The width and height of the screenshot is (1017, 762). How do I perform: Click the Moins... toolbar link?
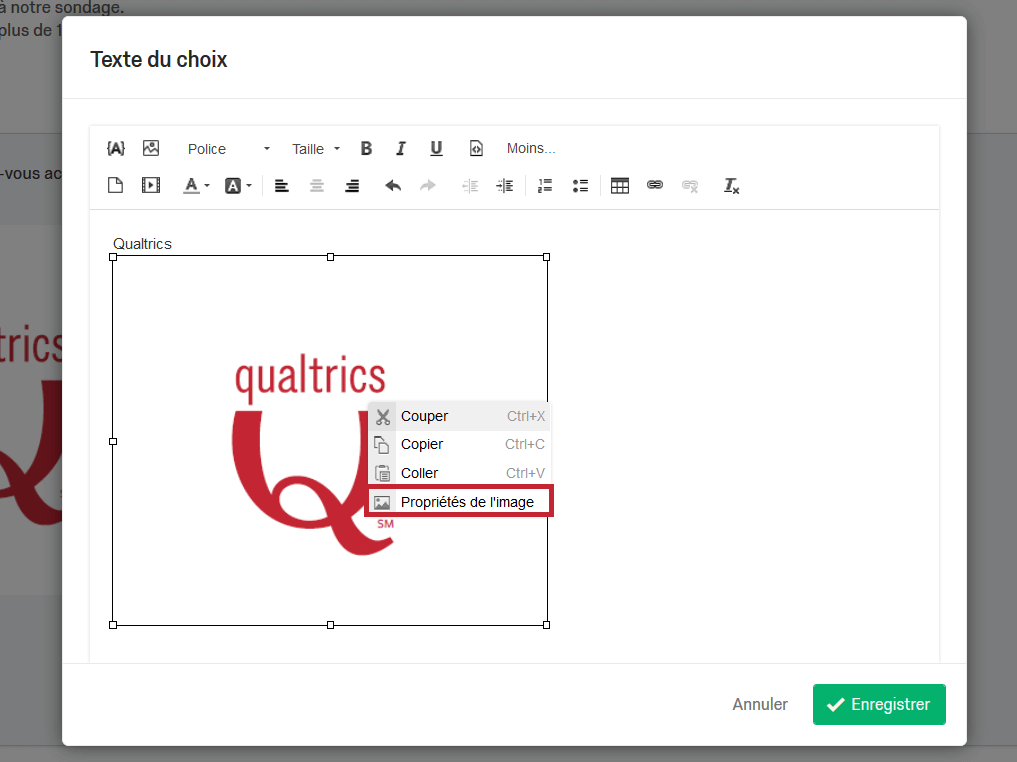531,149
